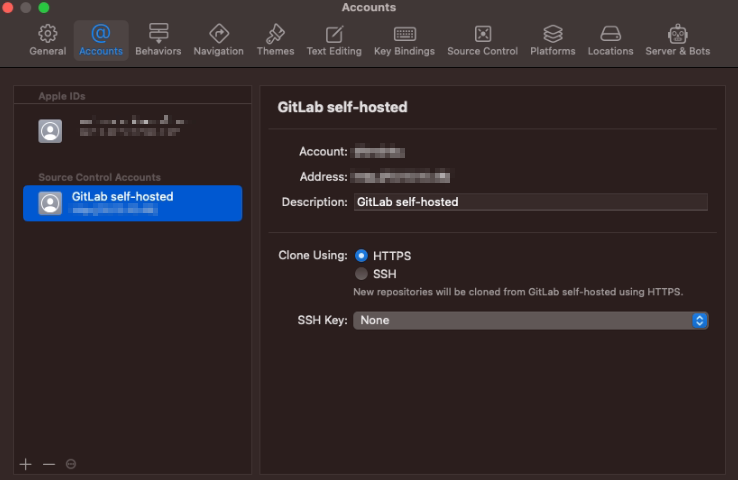This screenshot has height=480, width=738.
Task: Open the SSH Key dropdown
Action: pyautogui.click(x=530, y=320)
